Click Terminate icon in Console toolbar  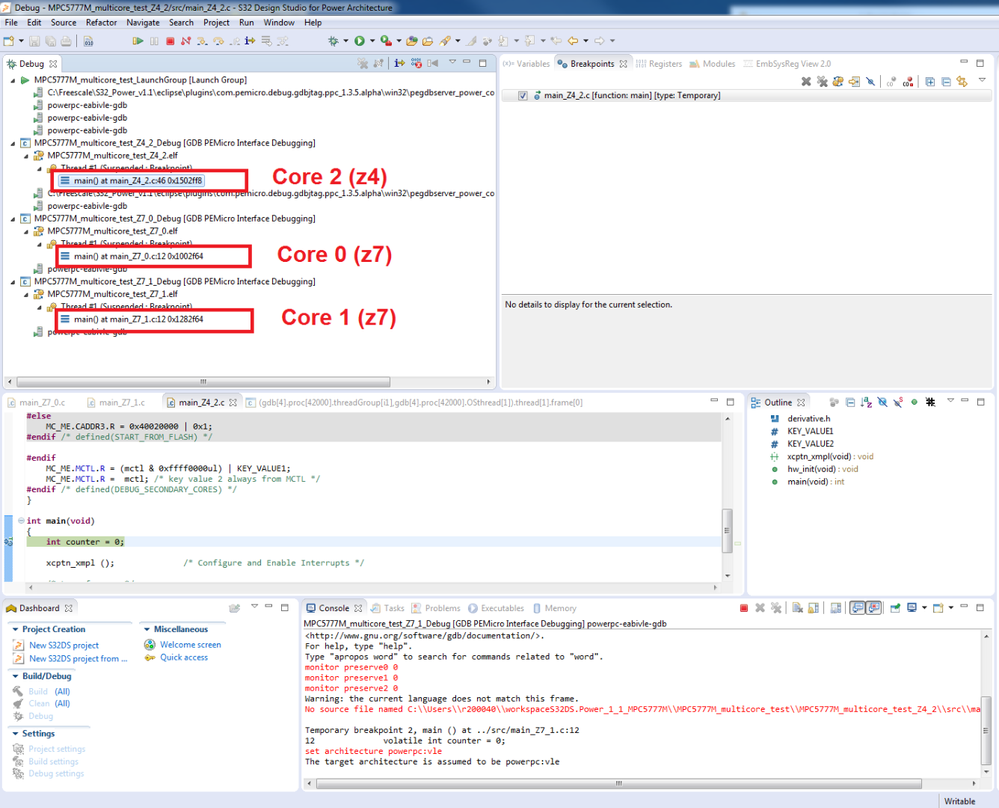click(744, 608)
